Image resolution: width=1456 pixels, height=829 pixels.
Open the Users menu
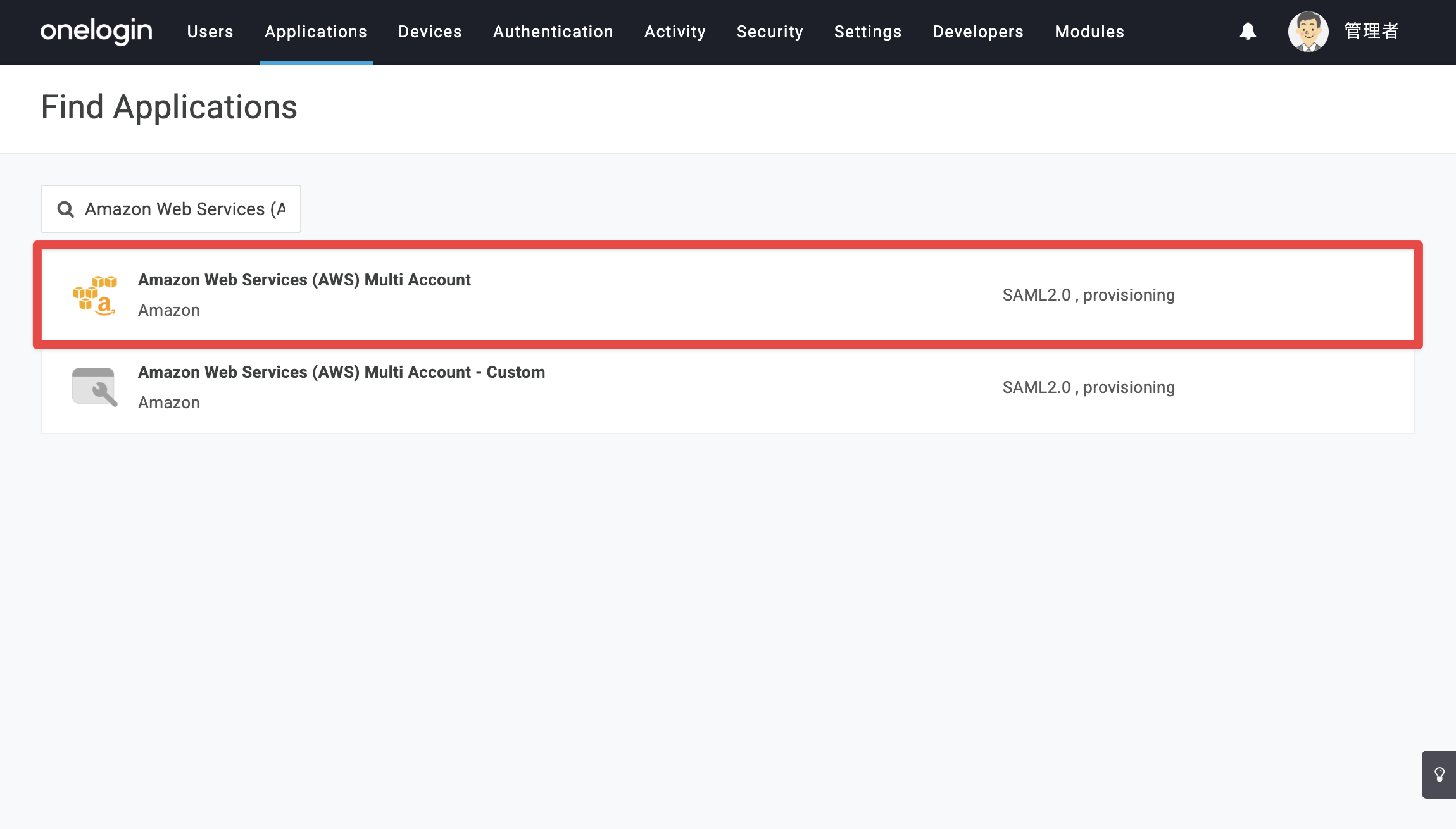[210, 32]
